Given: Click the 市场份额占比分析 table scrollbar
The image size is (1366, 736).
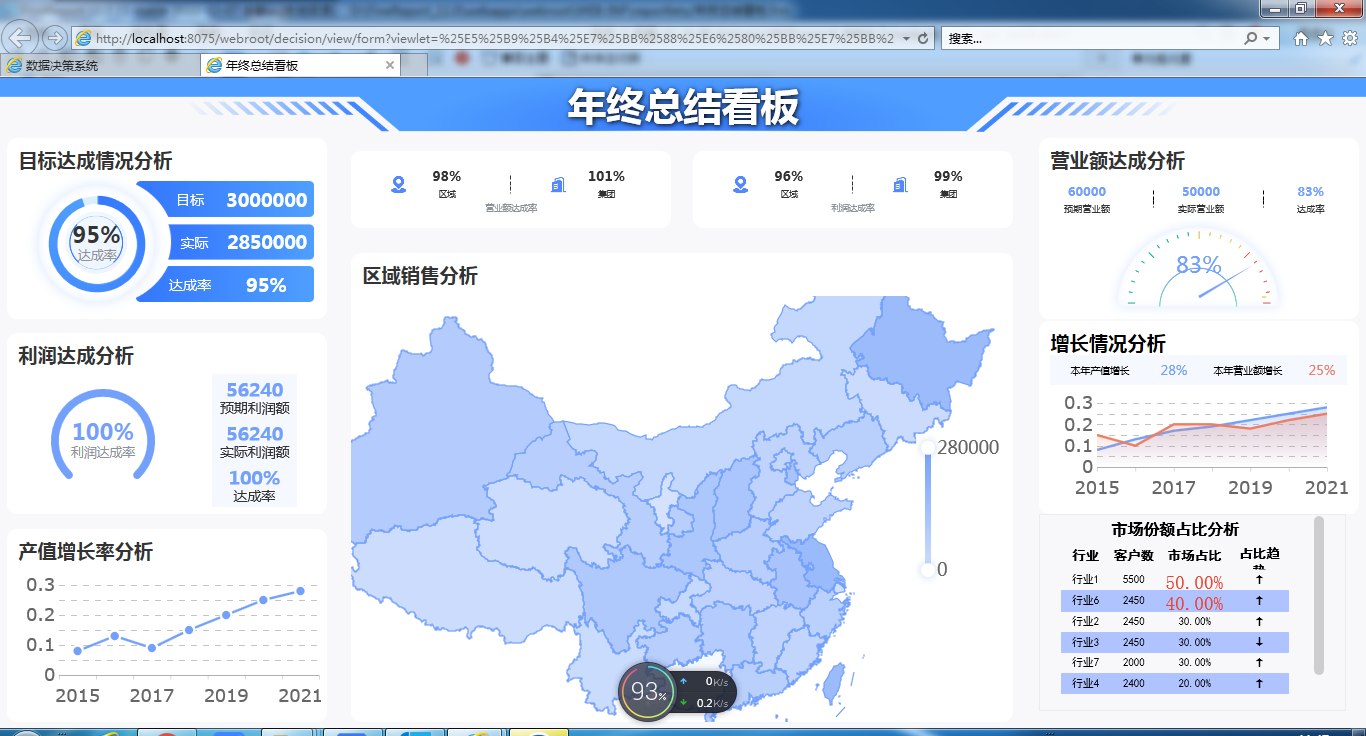Looking at the screenshot, I should coord(1318,595).
